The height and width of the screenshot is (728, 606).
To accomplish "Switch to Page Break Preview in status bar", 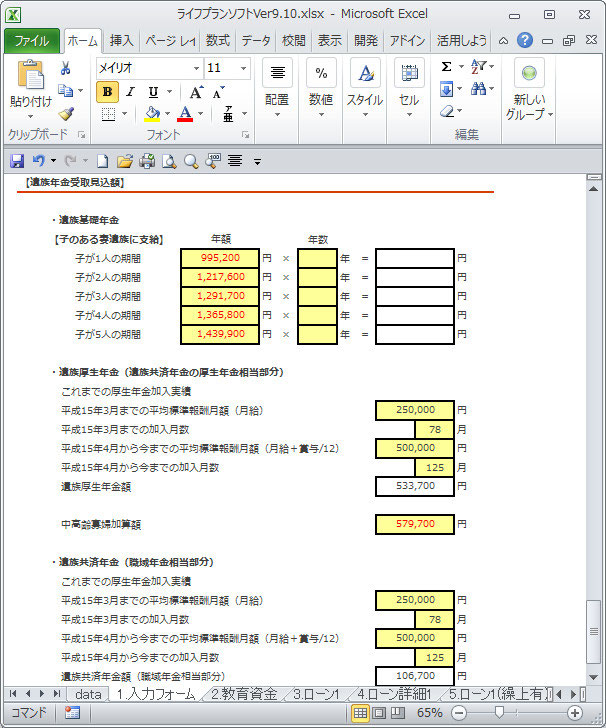I will click(x=397, y=713).
